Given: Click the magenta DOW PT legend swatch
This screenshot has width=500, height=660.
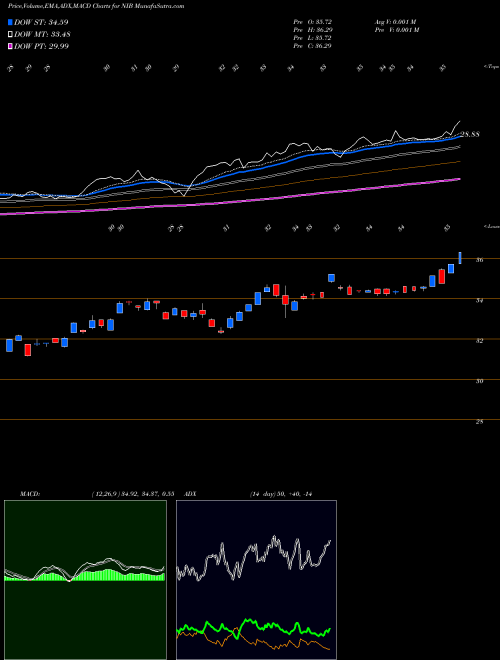Looking at the screenshot, I should 10,46.
